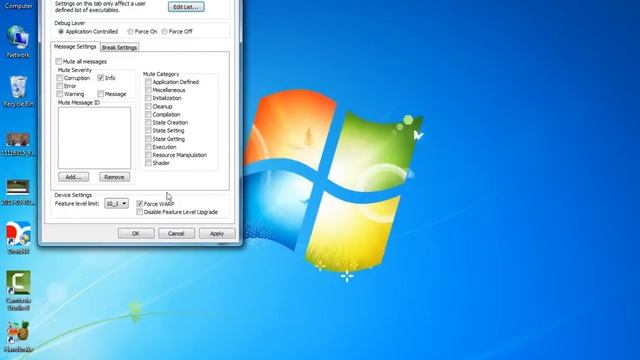This screenshot has height=360, width=640.
Task: Check the State Getting mute category
Action: pyautogui.click(x=148, y=139)
